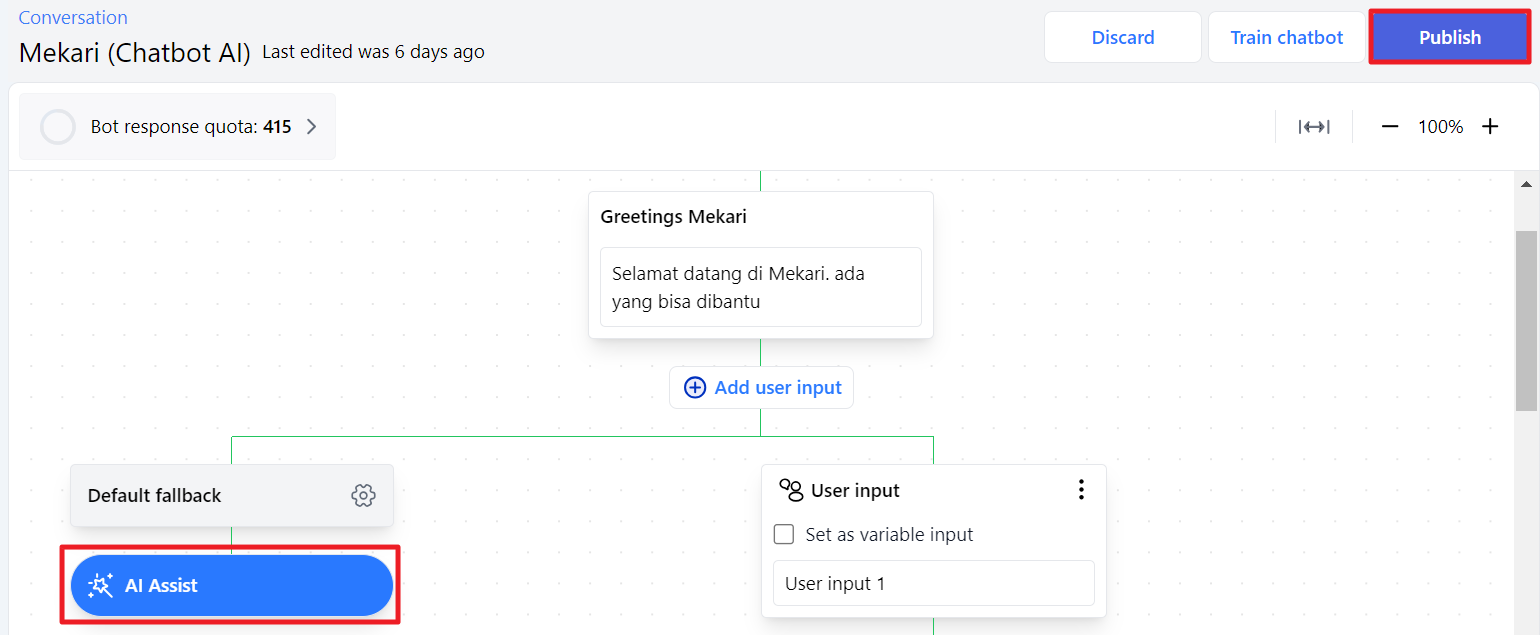Expand the bot response quota chevron
Viewport: 1540px width, 635px height.
pyautogui.click(x=311, y=127)
